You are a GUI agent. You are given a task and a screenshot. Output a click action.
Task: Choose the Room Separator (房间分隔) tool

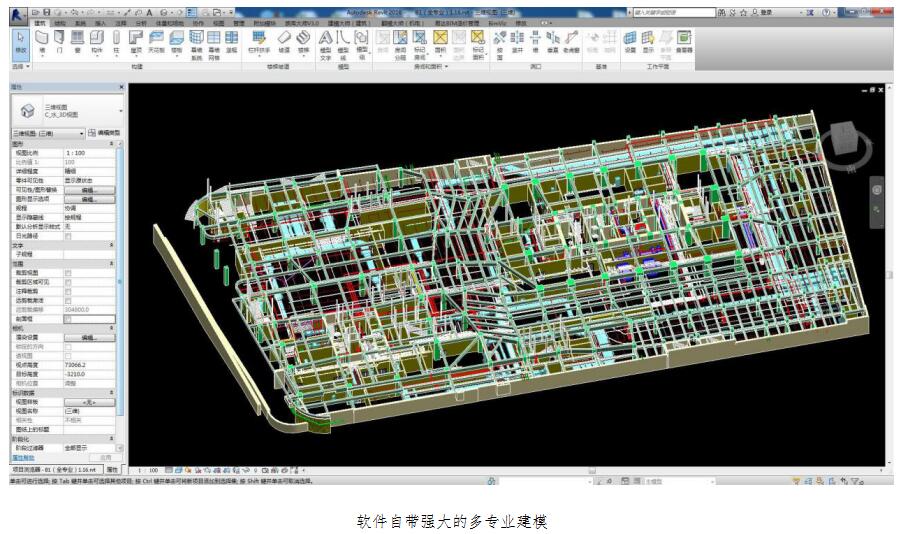point(401,45)
